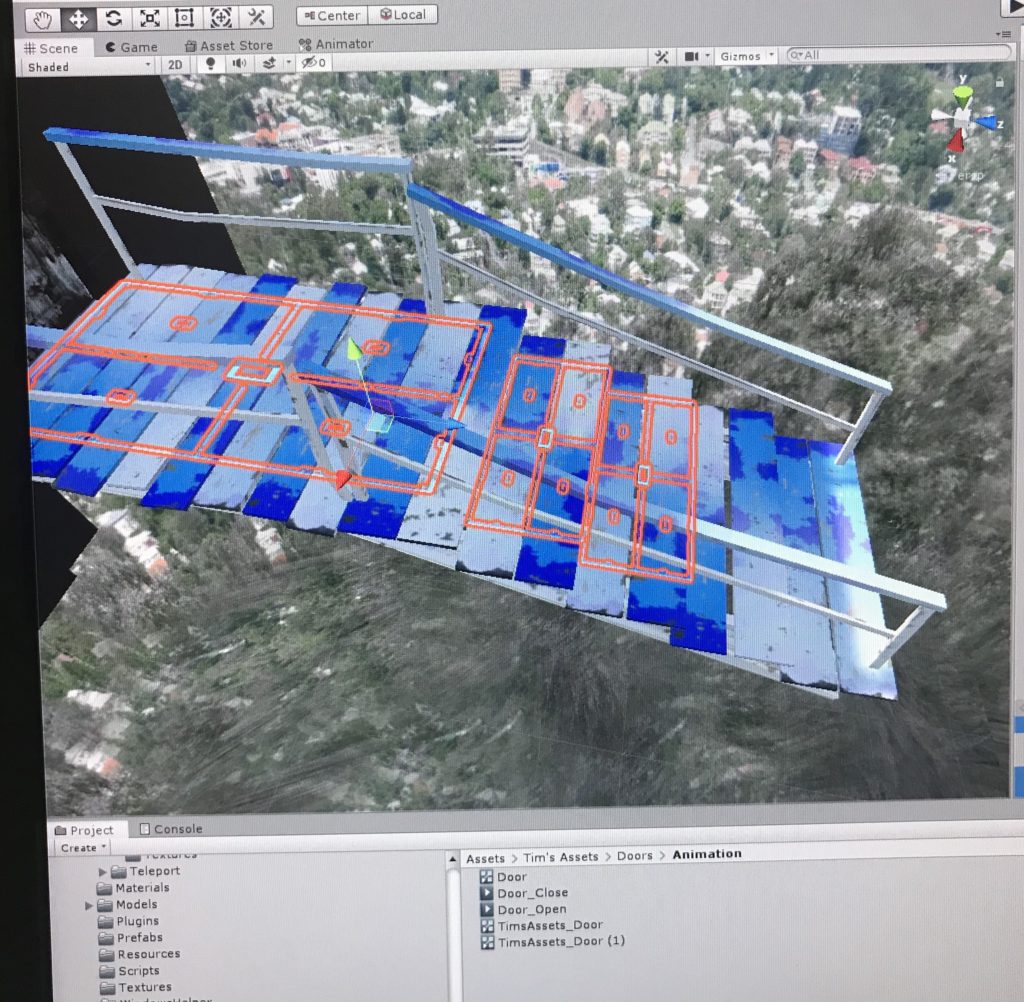Open the Create dropdown
Viewport: 1024px width, 1002px height.
click(x=83, y=848)
